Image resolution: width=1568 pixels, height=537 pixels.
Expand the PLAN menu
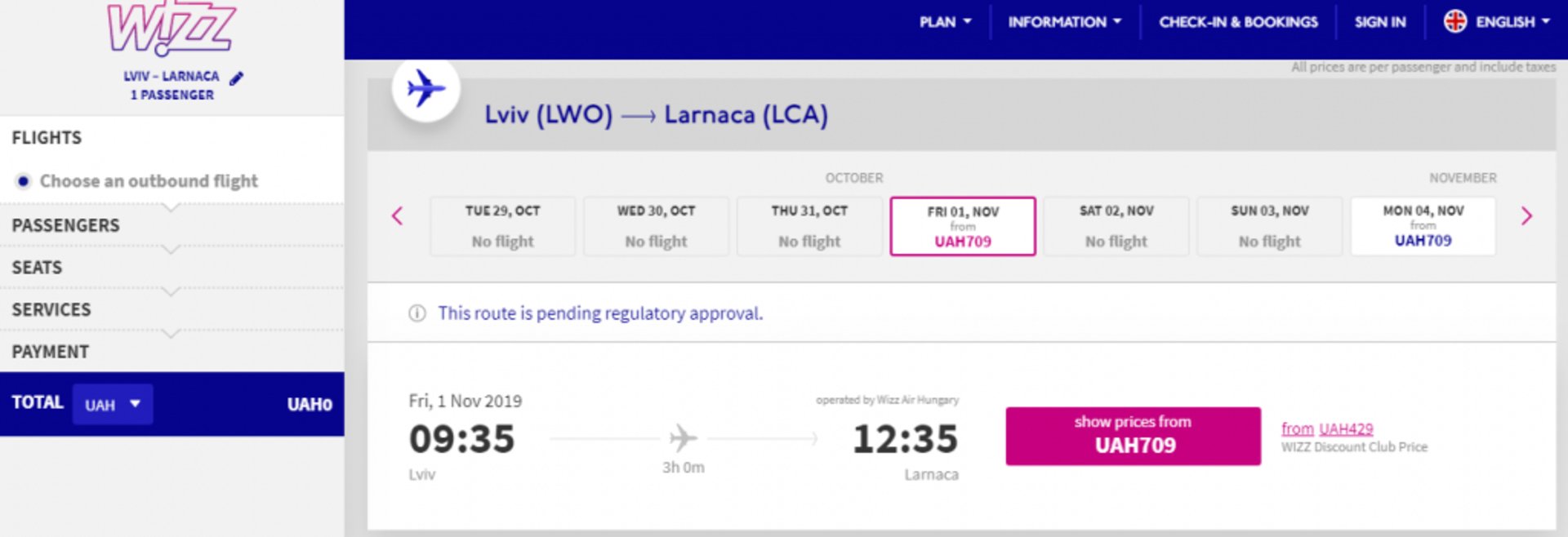946,22
